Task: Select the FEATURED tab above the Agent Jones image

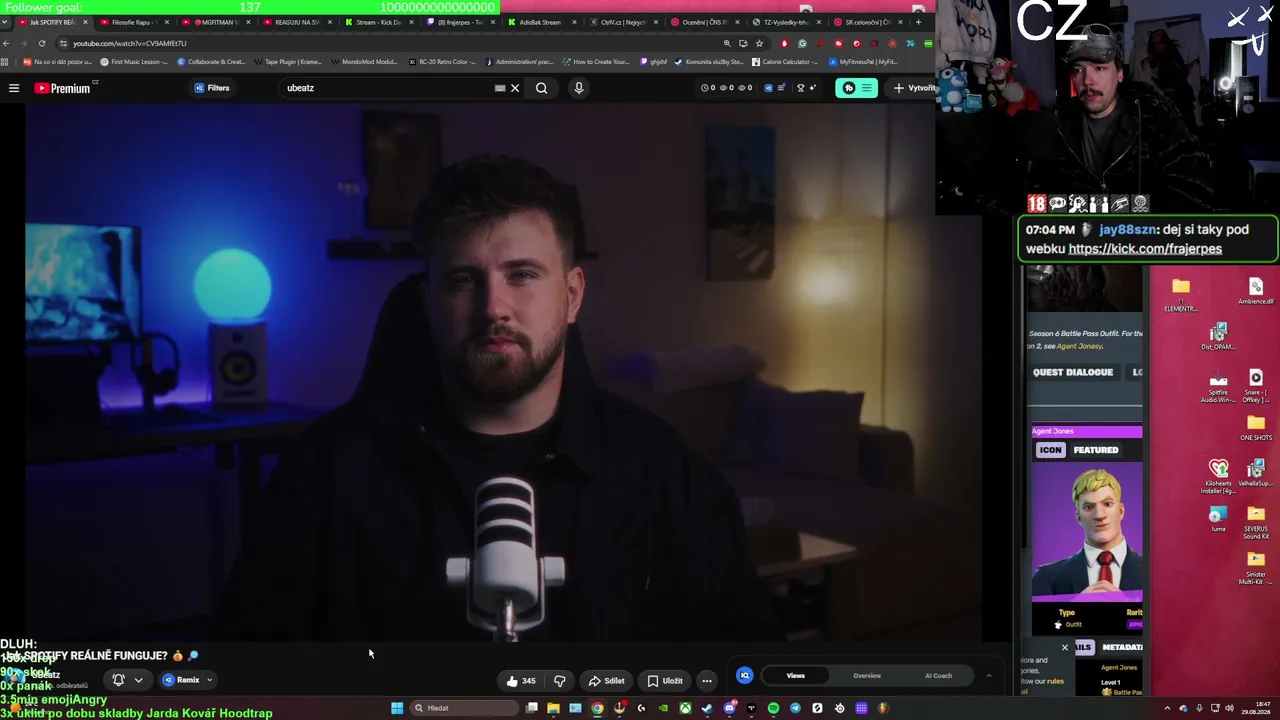Action: tap(1096, 450)
